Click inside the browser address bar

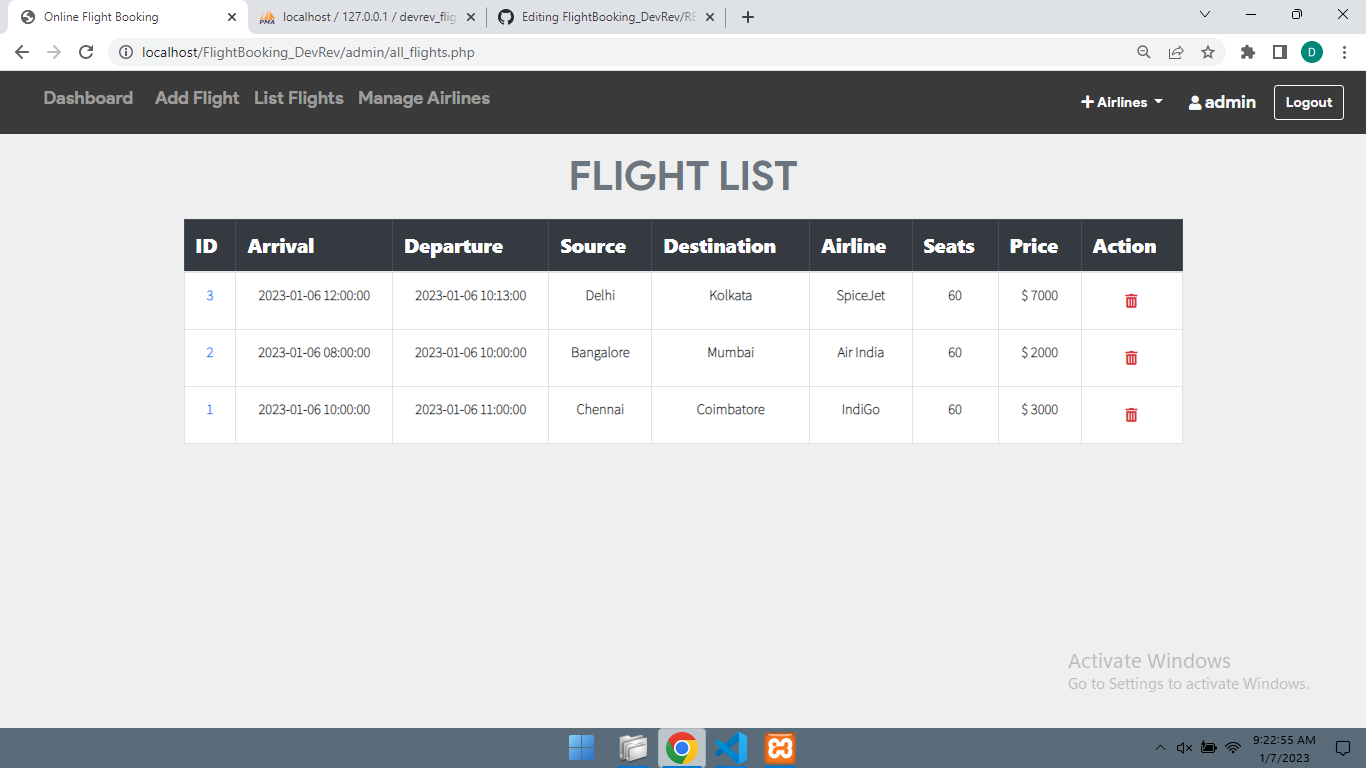[400, 51]
